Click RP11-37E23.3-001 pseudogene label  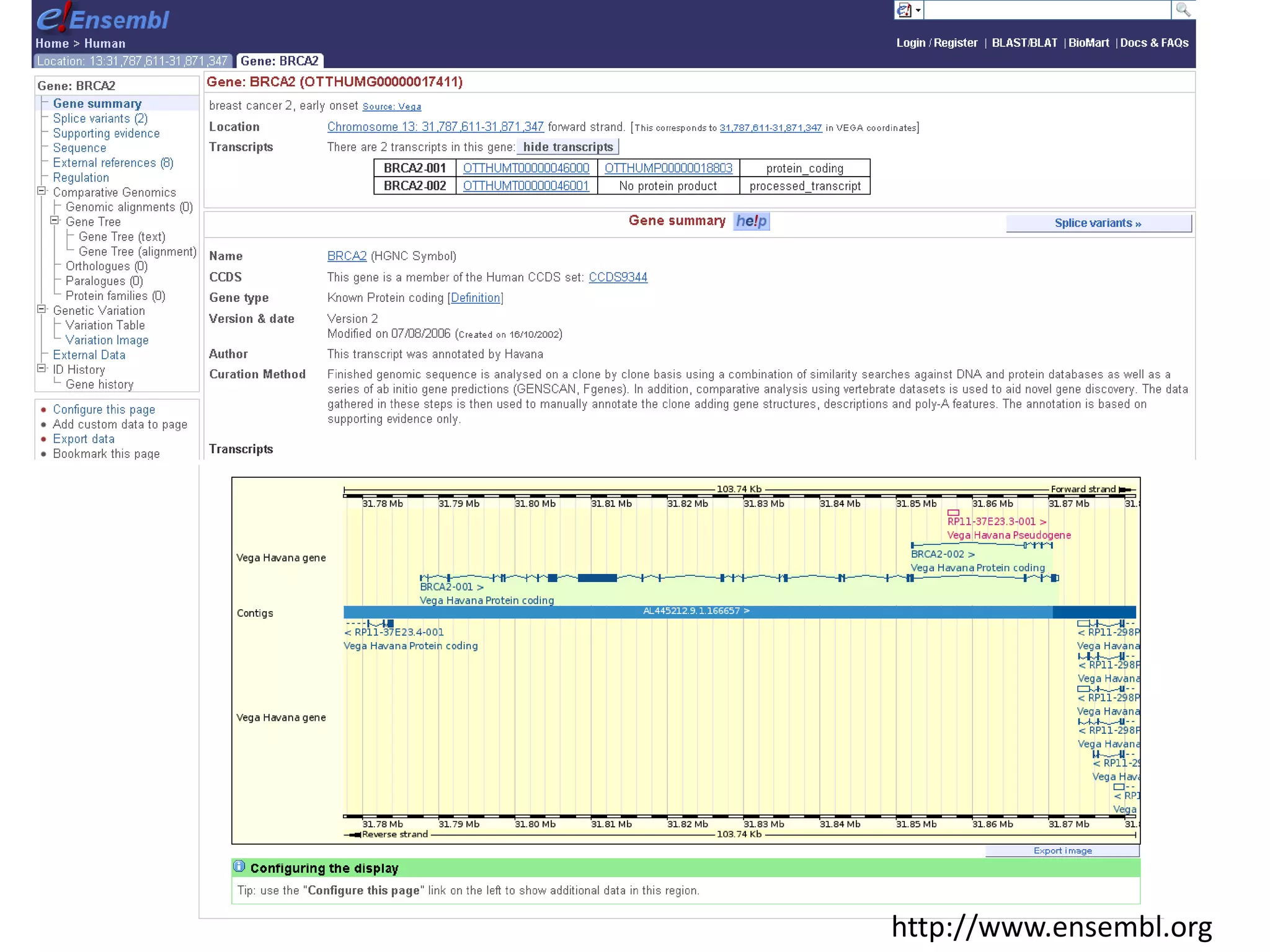tap(997, 521)
